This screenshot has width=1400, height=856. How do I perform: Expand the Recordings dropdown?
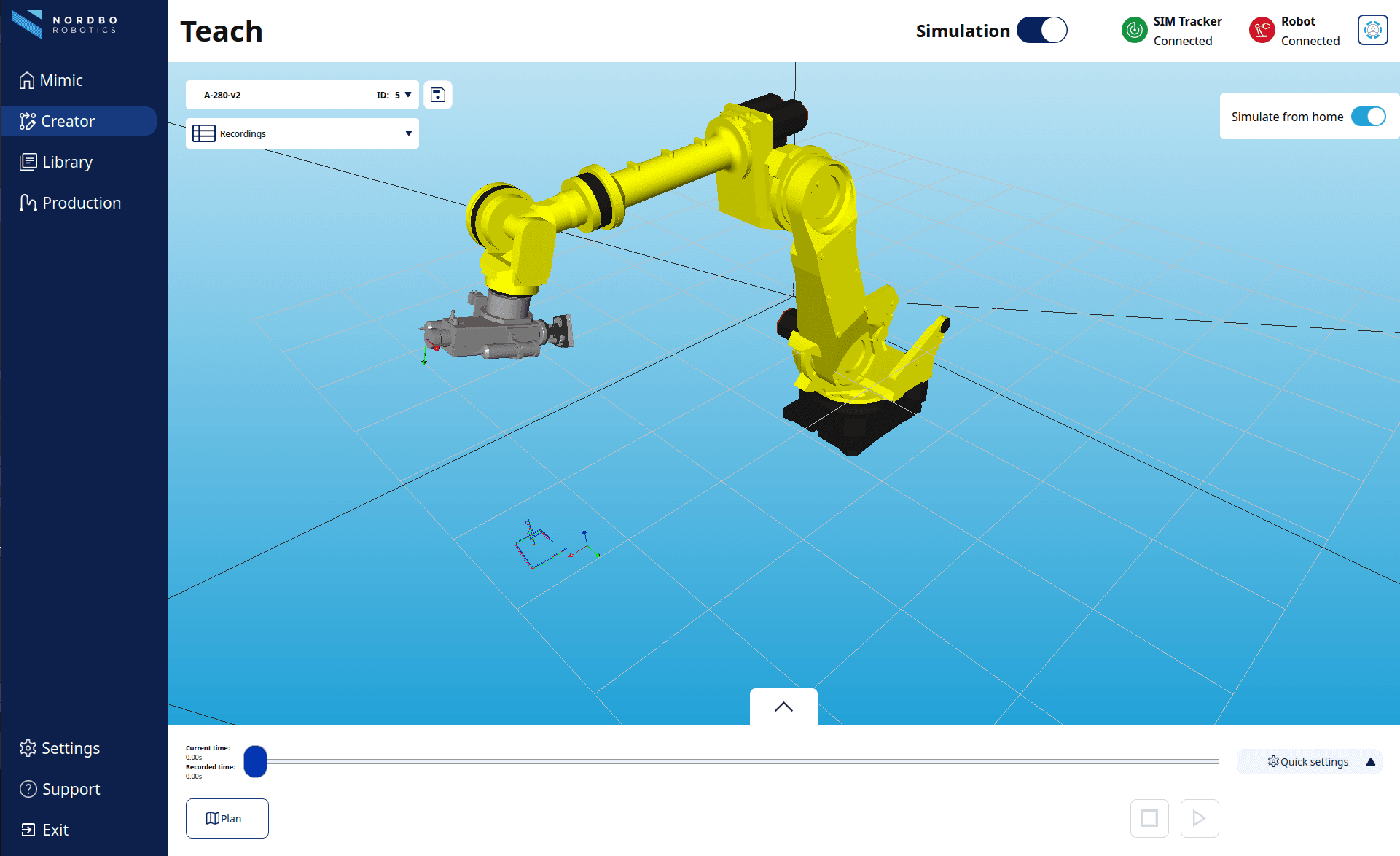point(407,133)
